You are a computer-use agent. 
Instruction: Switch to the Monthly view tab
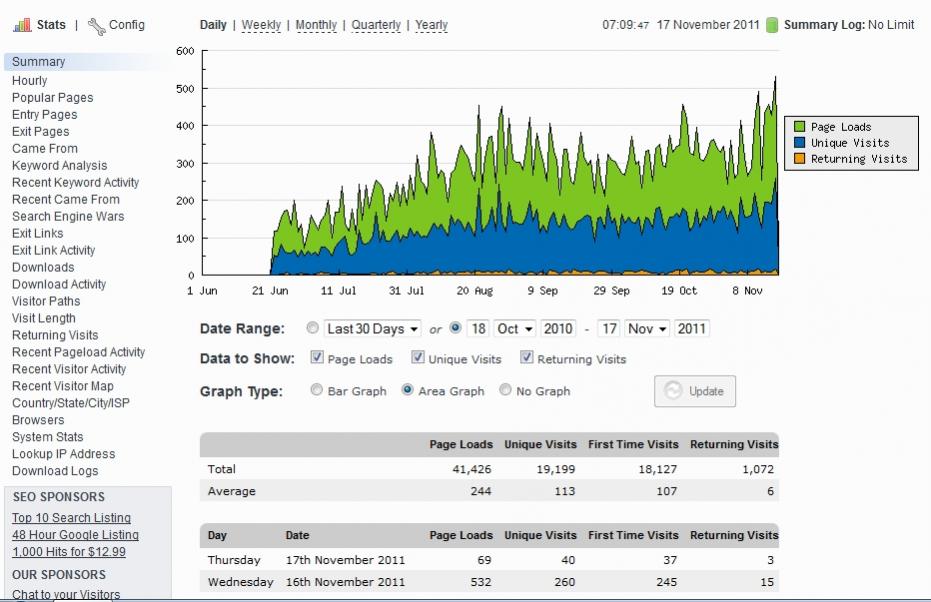(316, 25)
